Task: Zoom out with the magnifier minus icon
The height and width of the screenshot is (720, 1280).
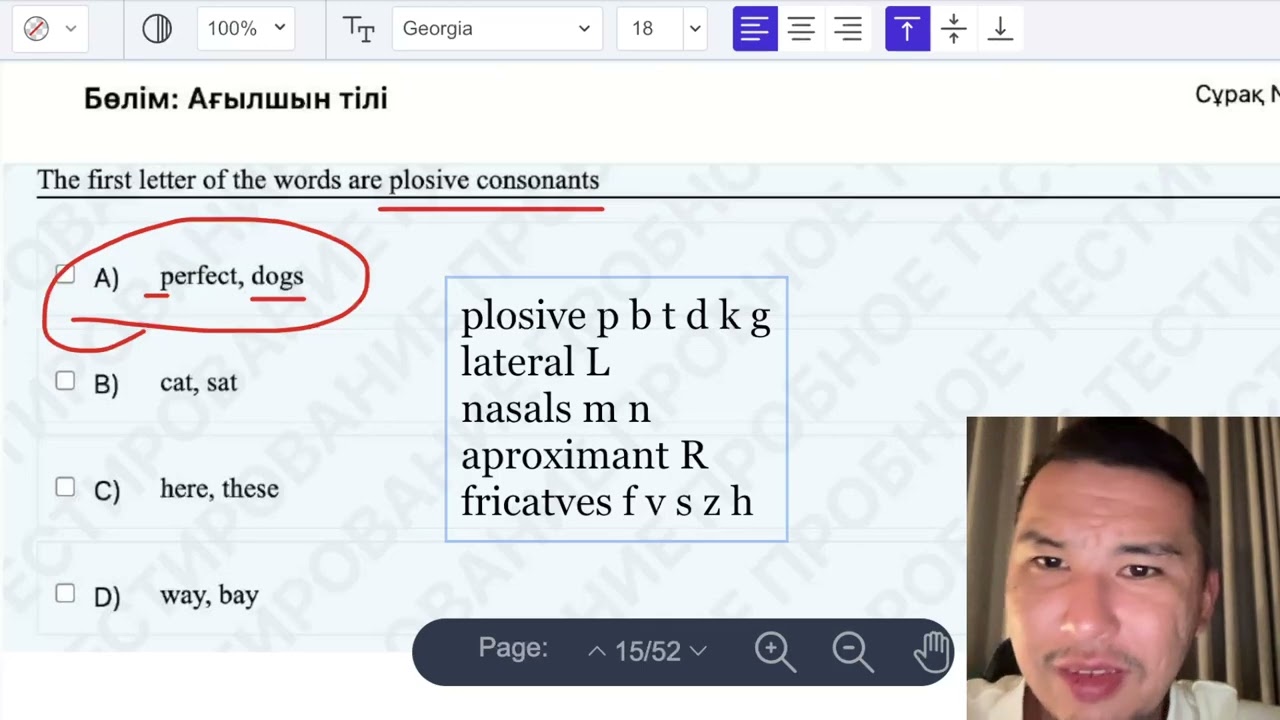Action: (x=853, y=652)
